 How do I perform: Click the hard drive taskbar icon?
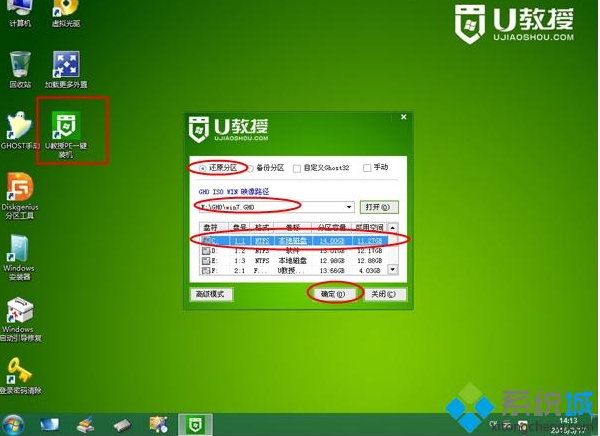122,425
